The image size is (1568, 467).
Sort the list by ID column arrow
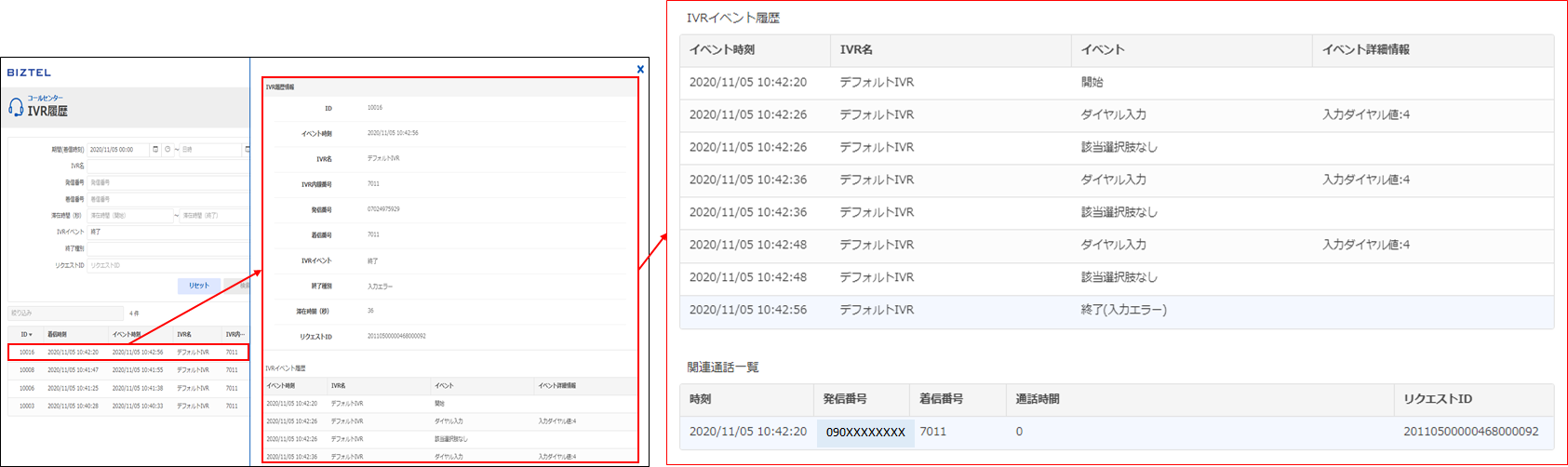coord(31,334)
